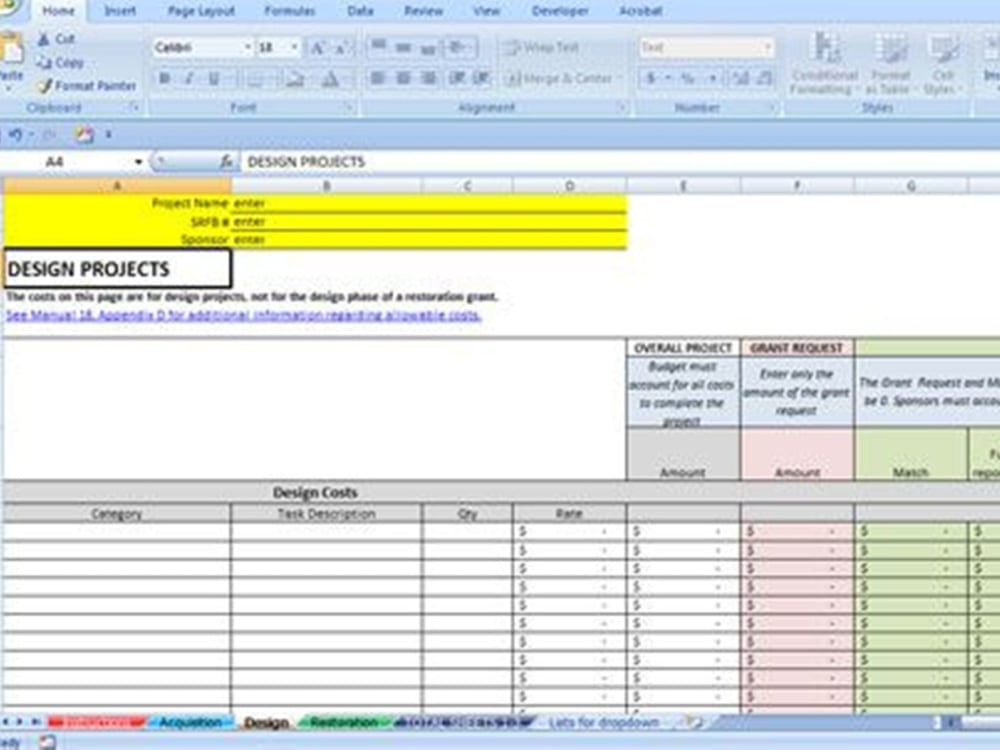Click Increase Decimal icon
Image resolution: width=1000 pixels, height=750 pixels.
740,78
